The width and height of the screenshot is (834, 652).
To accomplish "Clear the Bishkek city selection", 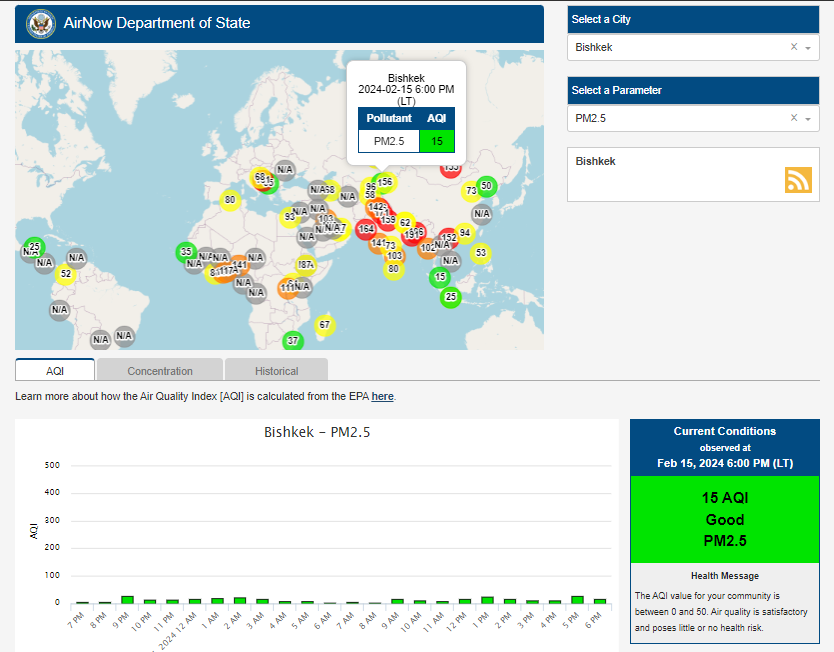I will (794, 47).
